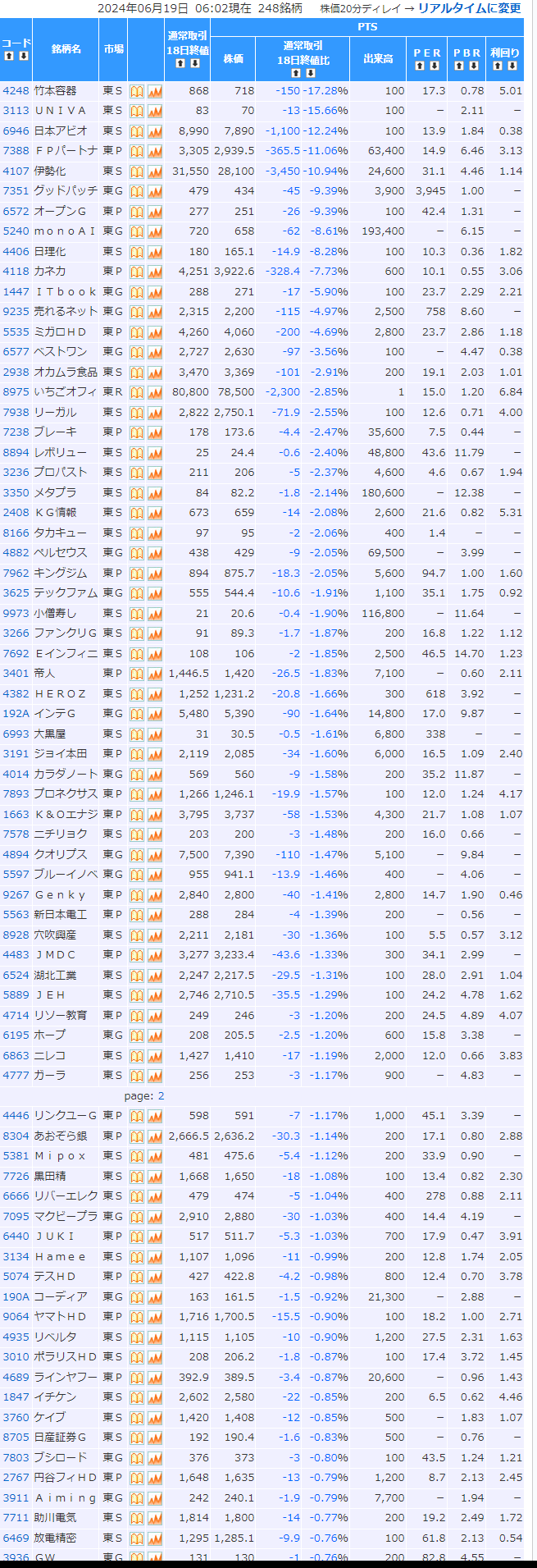This screenshot has height=1568, width=537.
Task: Open stock code 5240 link
Action: tap(16, 231)
